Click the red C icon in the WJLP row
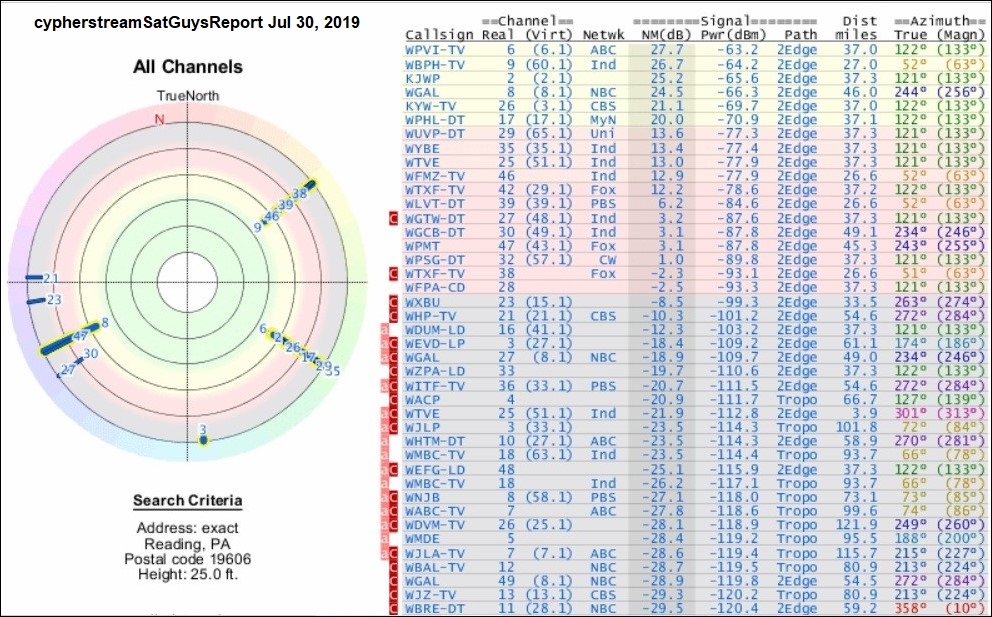The width and height of the screenshot is (992, 617). pos(393,428)
